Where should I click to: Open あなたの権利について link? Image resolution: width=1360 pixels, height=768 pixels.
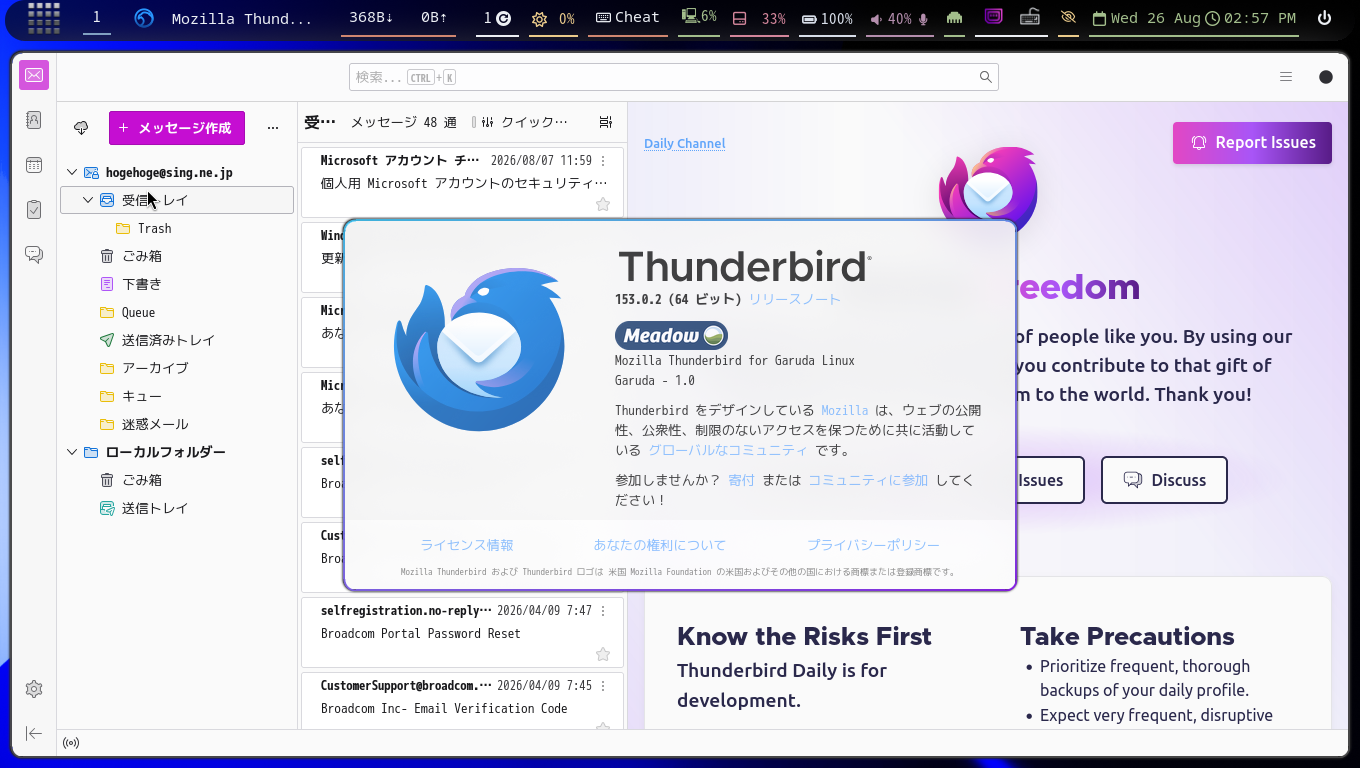(660, 545)
